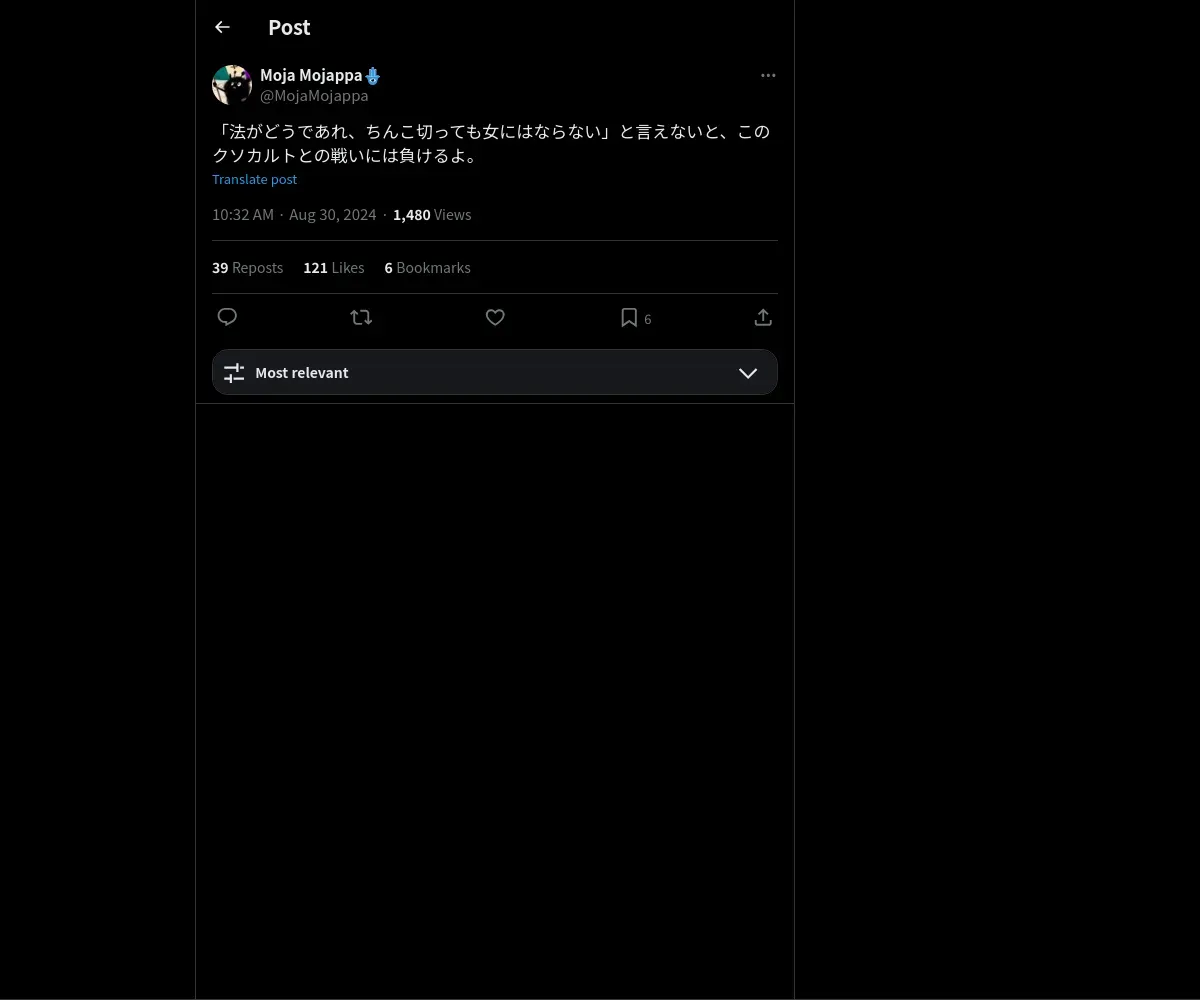1200x1000 pixels.
Task: Open the @MojaMojappa handle link
Action: [314, 96]
